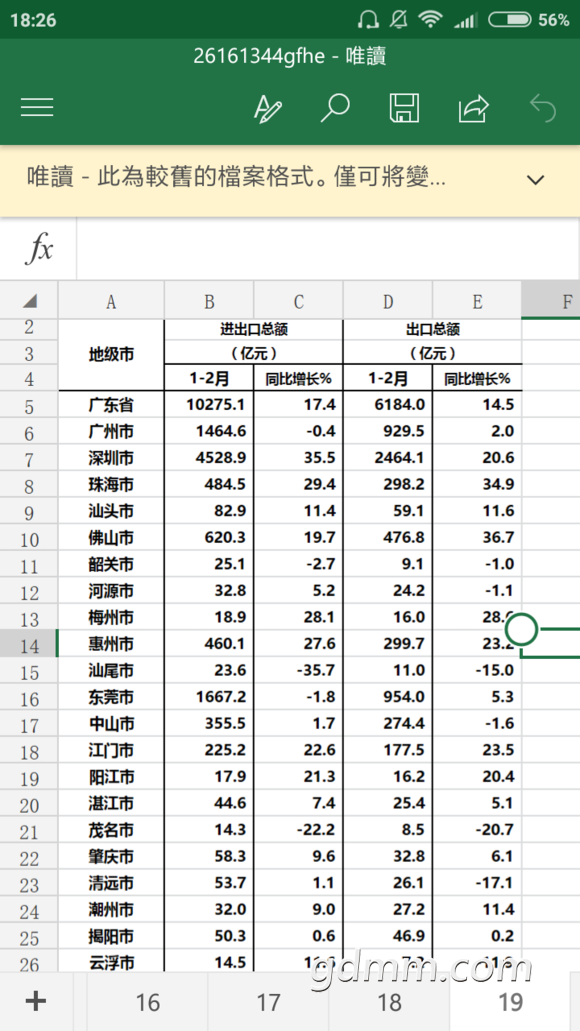Open the search magnifier tool
Viewport: 580px width, 1031px height.
(335, 108)
